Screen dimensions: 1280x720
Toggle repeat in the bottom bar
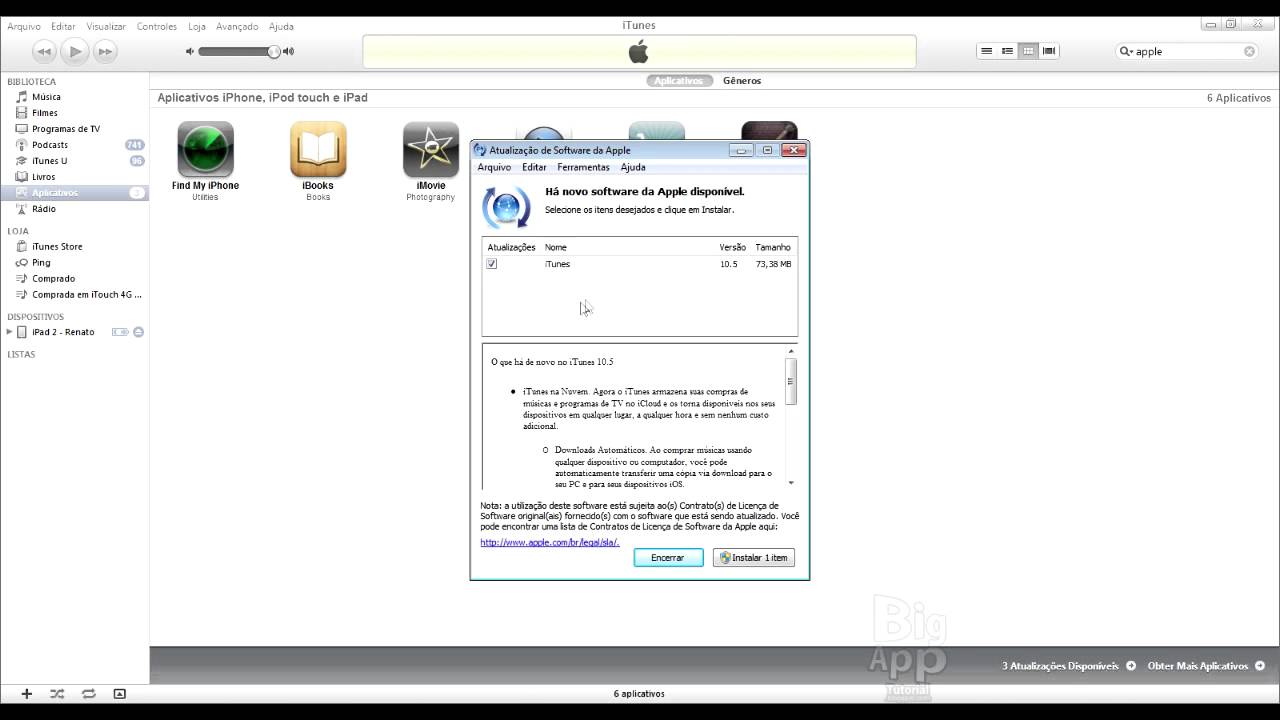click(x=88, y=693)
